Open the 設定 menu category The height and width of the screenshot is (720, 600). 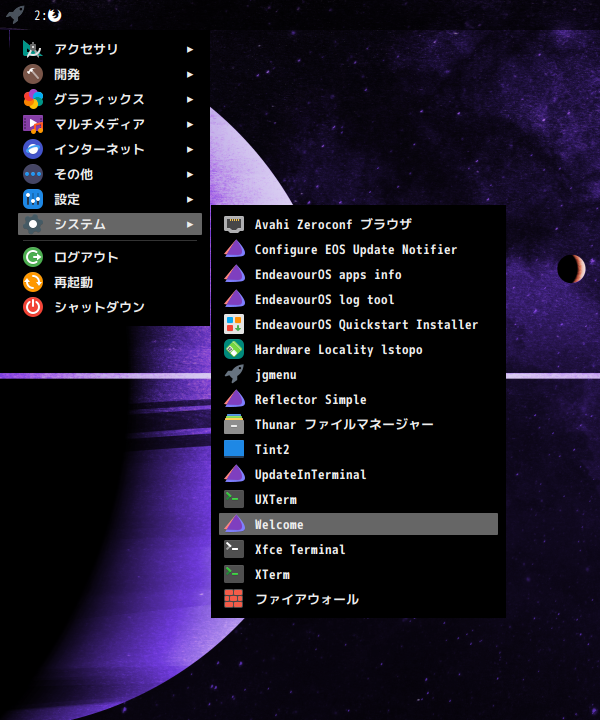point(110,199)
